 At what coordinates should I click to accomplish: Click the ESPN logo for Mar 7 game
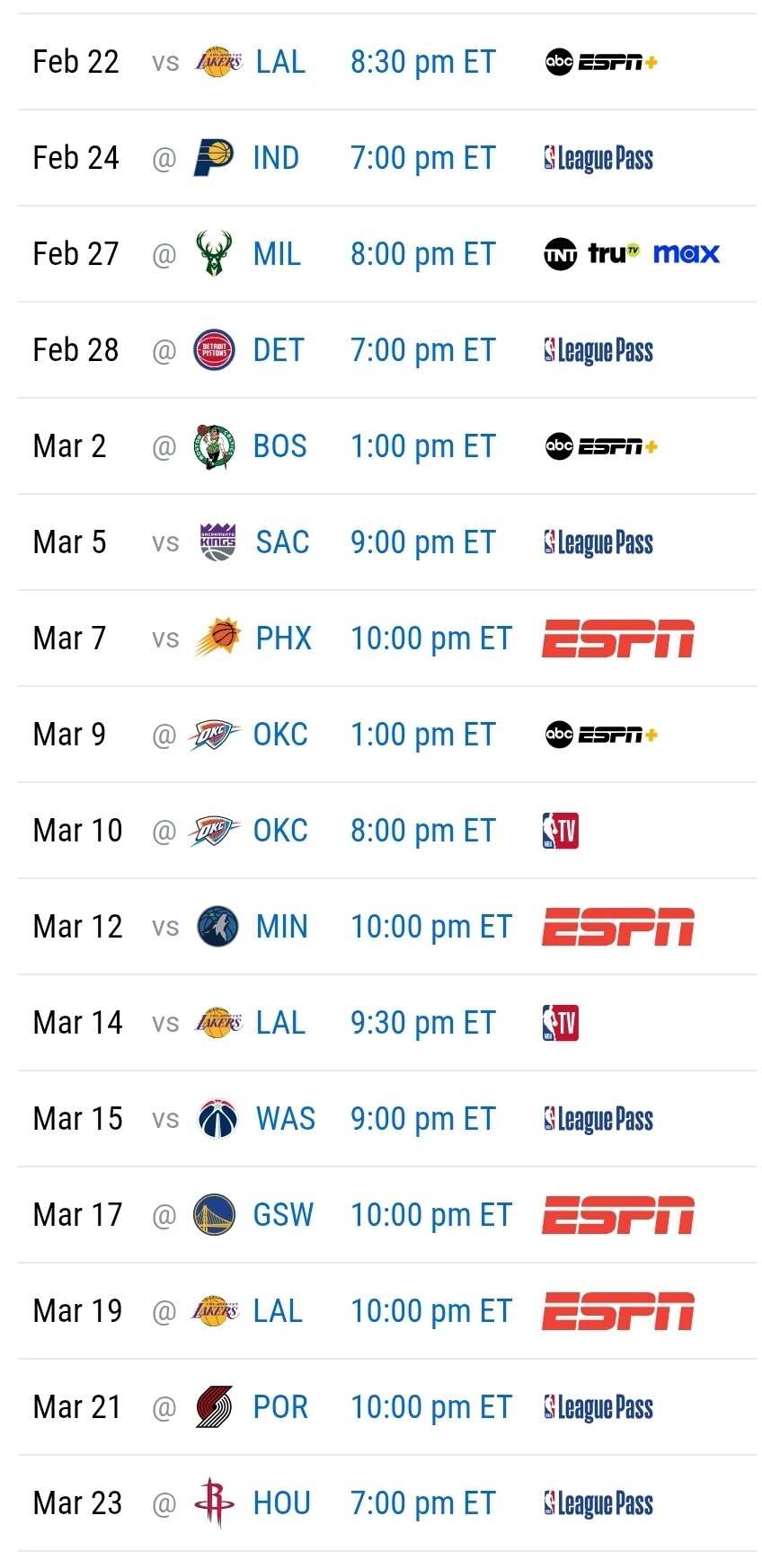(617, 639)
